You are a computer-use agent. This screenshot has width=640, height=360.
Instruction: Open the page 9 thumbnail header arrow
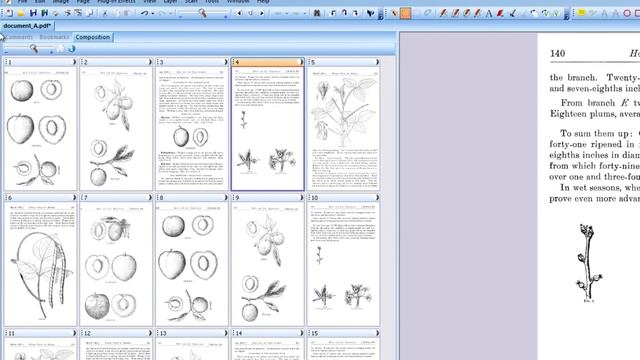tap(302, 198)
